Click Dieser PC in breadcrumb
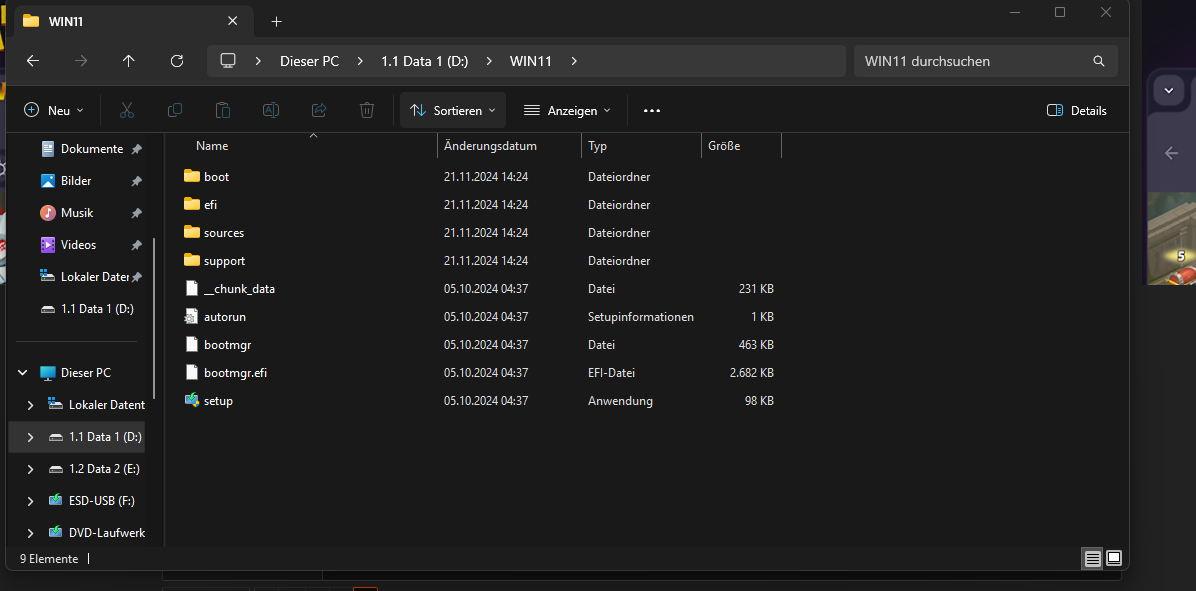This screenshot has width=1196, height=591. [x=309, y=61]
